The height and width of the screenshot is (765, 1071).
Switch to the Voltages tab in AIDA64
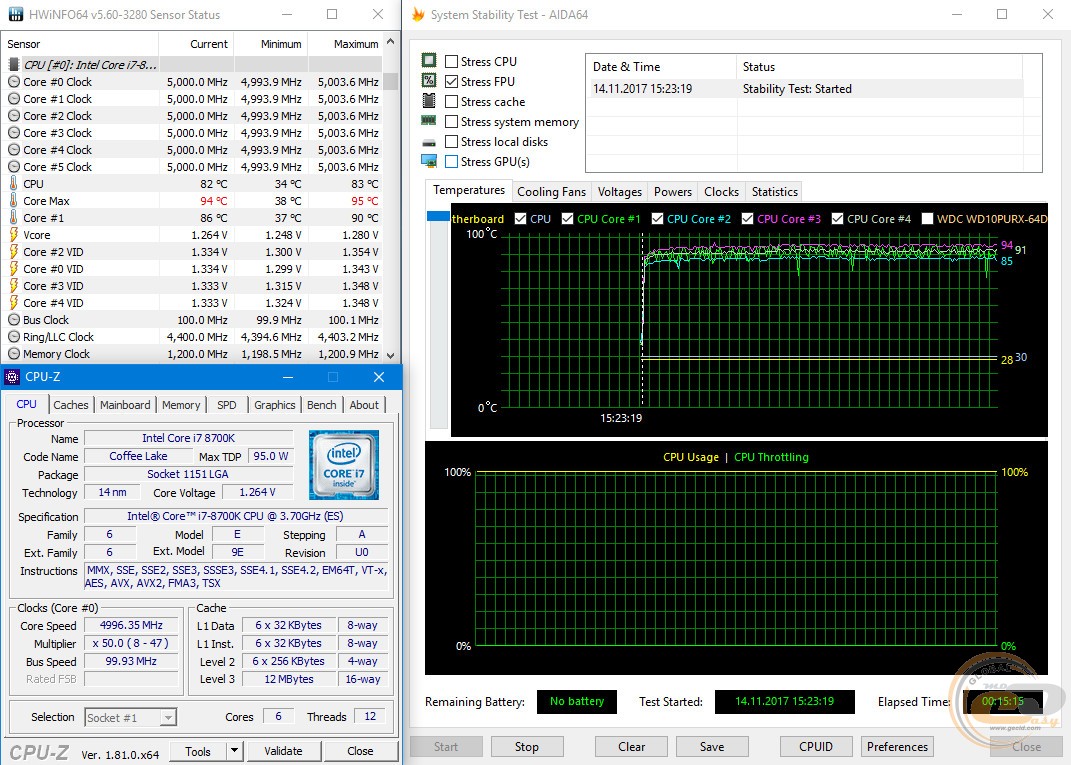[620, 192]
